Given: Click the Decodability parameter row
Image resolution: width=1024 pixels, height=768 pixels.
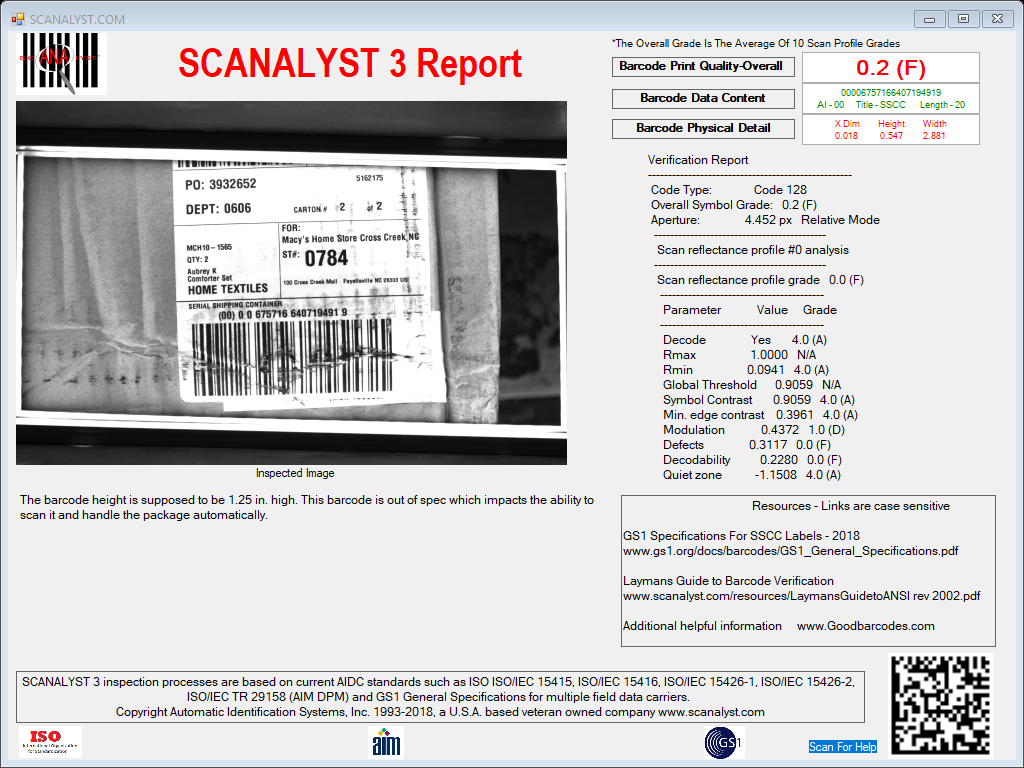Looking at the screenshot, I should (752, 460).
